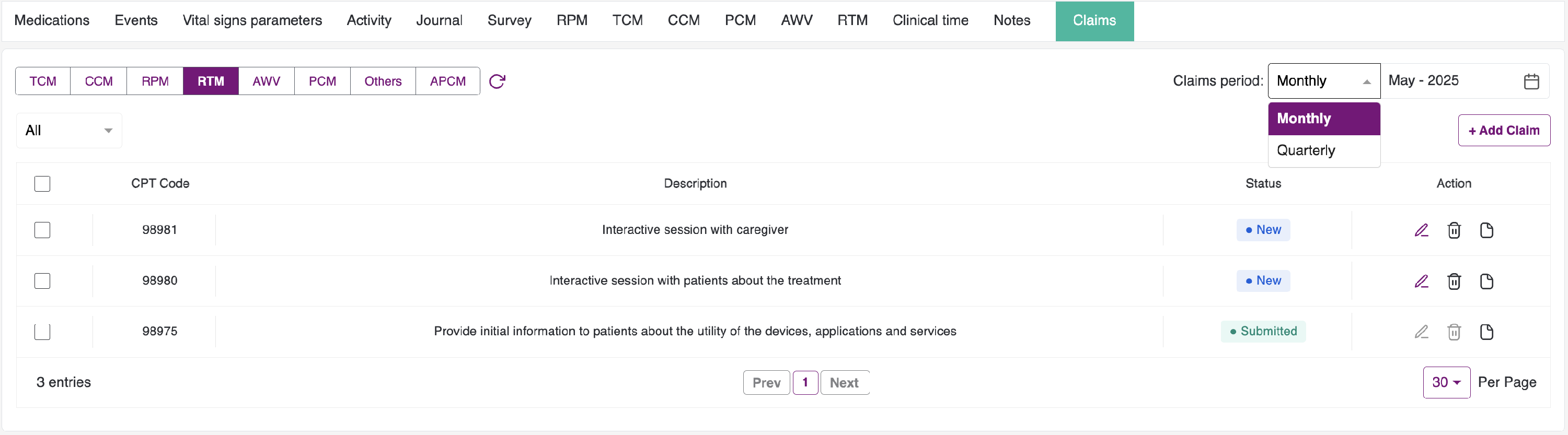Edit the 98981 claim with pencil icon
Viewport: 1568px width, 435px height.
pos(1421,230)
